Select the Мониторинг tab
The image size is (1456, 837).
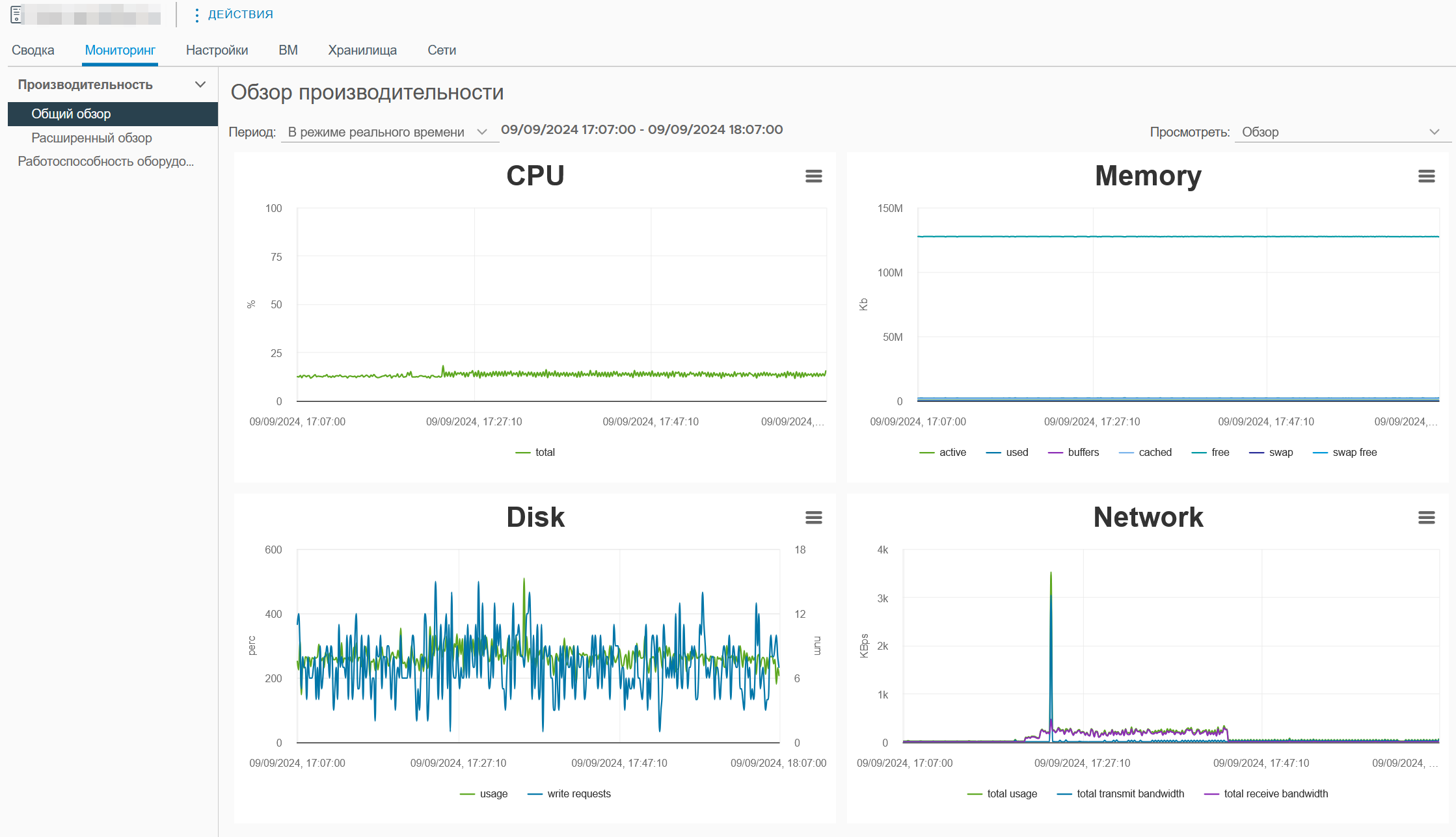click(120, 50)
